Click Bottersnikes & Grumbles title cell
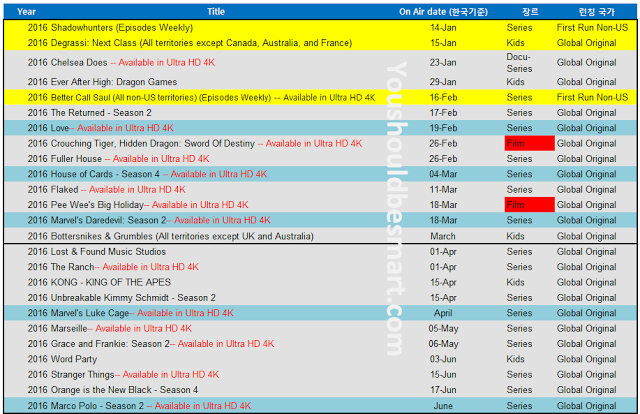 click(x=182, y=236)
